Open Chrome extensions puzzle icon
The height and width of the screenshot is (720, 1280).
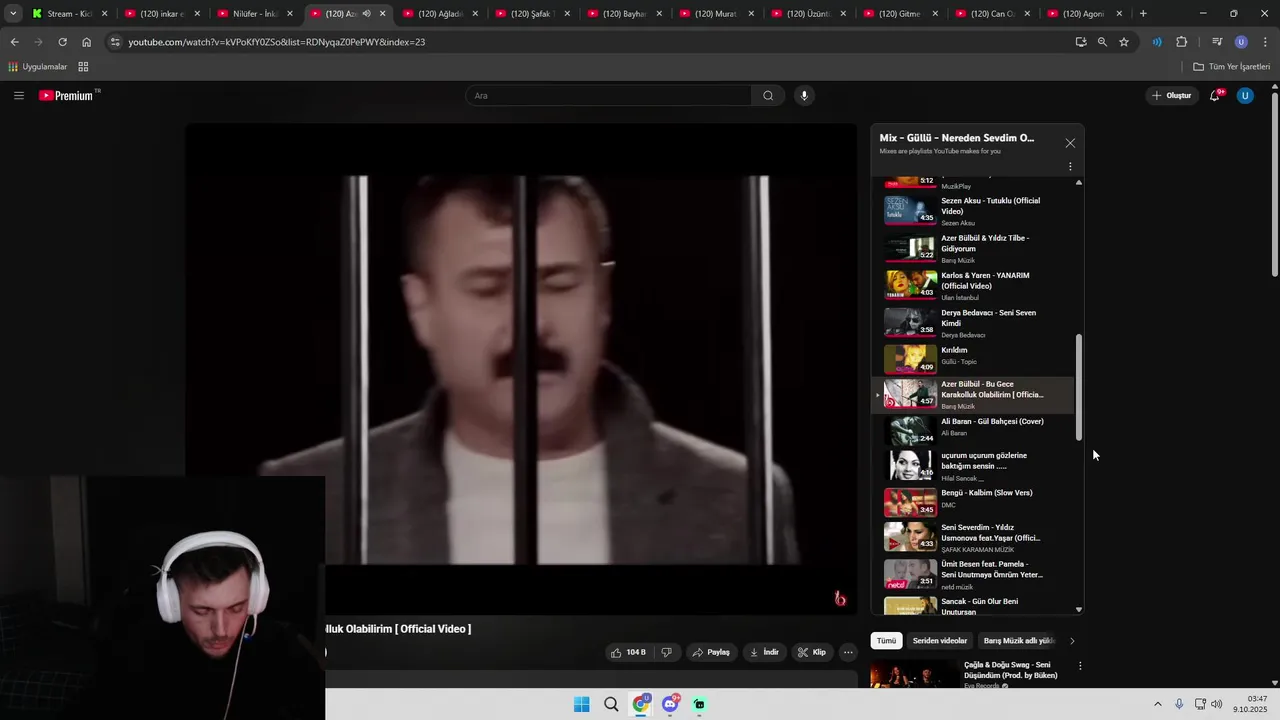(1181, 42)
